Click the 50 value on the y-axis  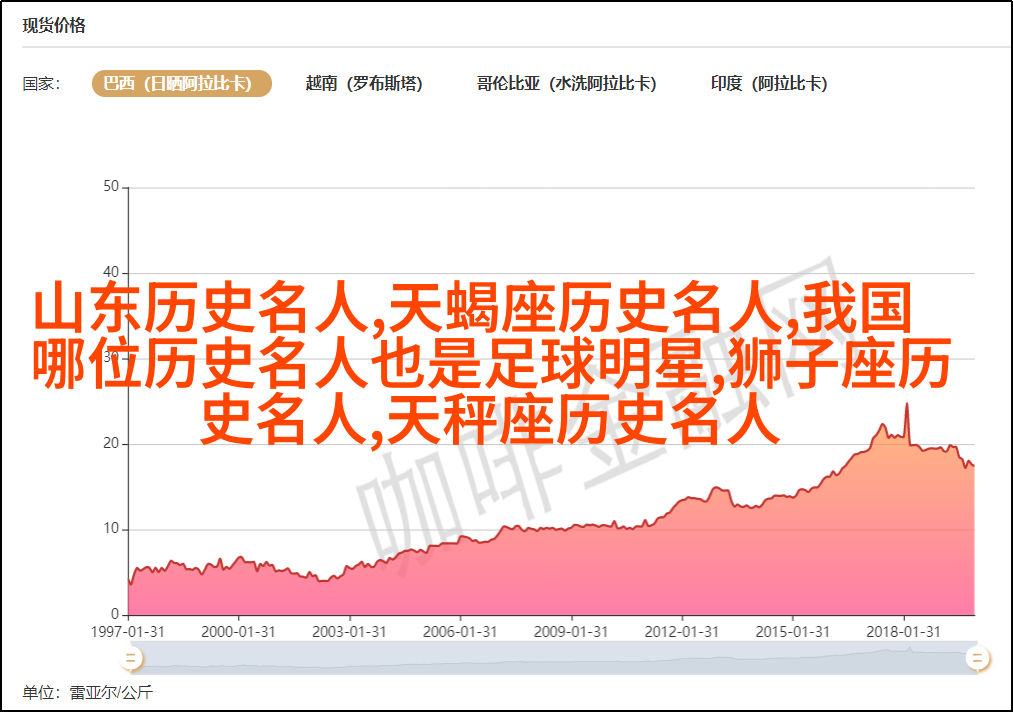111,187
